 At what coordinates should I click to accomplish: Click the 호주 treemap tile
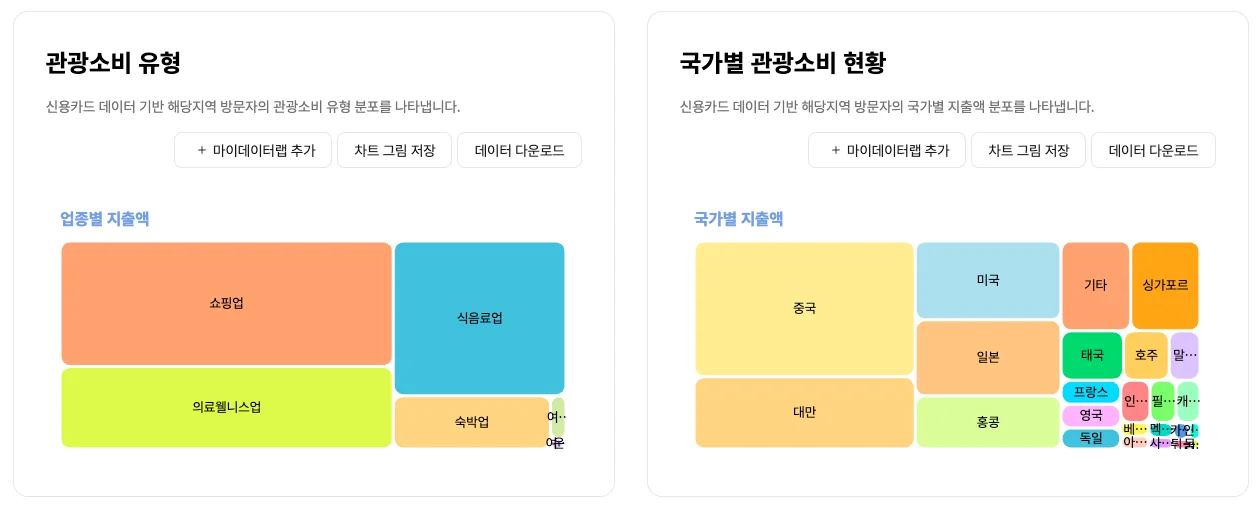(1146, 355)
